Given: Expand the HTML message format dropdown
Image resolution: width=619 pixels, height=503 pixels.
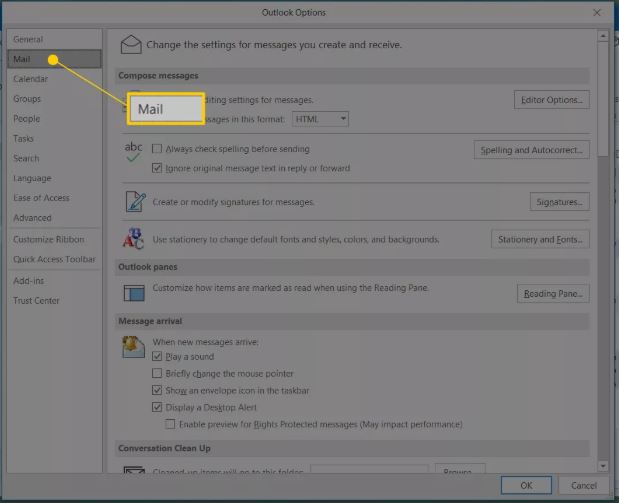Looking at the screenshot, I should [x=320, y=119].
